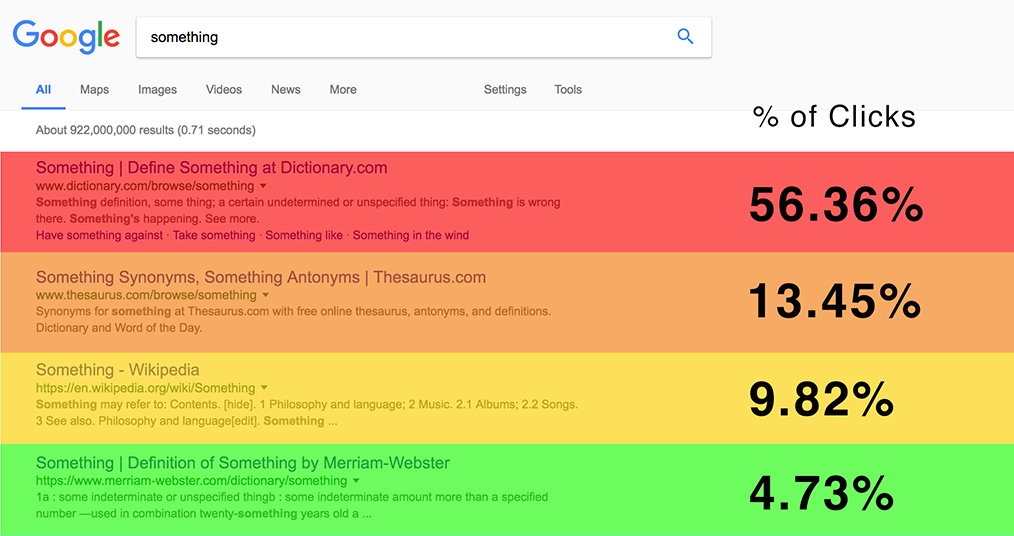This screenshot has width=1014, height=536.
Task: Click the www.thesaurus.com/browse/something URL text
Action: pyautogui.click(x=146, y=295)
